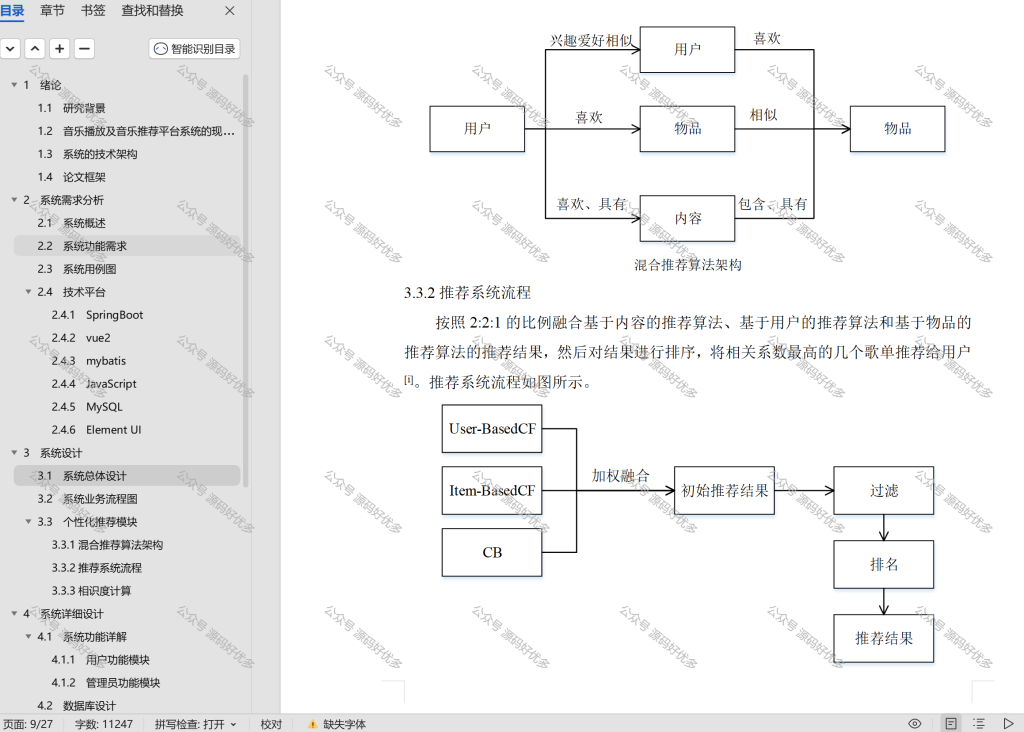Collapse the 2.4 技术平台 section
Image resolution: width=1024 pixels, height=732 pixels.
tap(28, 292)
